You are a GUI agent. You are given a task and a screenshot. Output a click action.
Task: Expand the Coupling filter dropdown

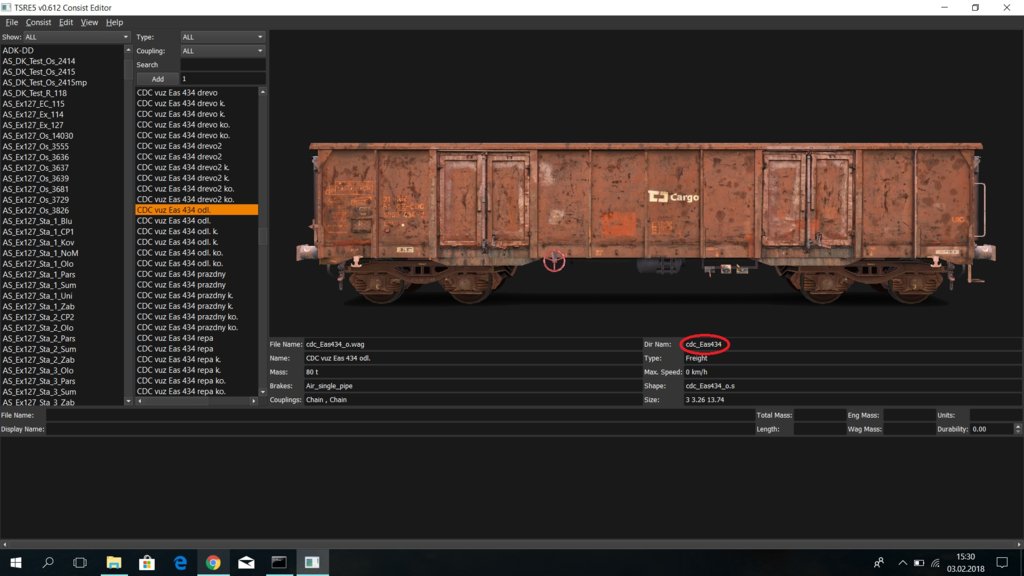221,51
